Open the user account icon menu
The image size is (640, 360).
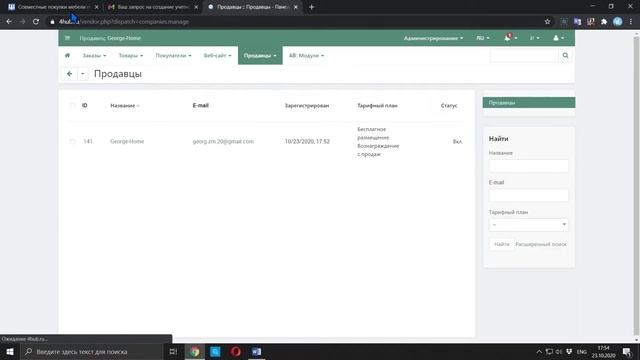[558, 38]
